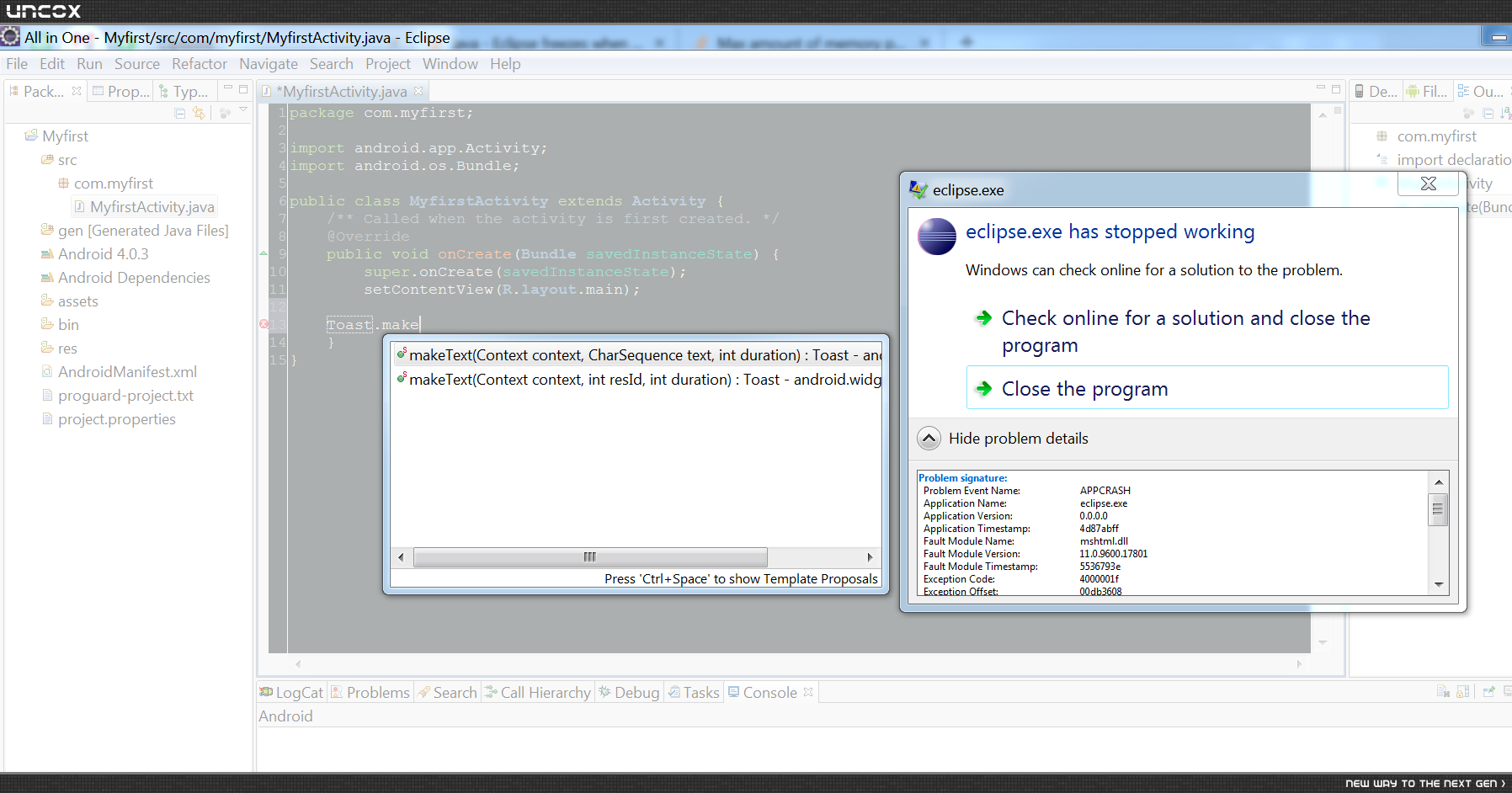Viewport: 1512px width, 793px height.
Task: Clear Console using the toolbar icon
Action: pyautogui.click(x=1443, y=692)
